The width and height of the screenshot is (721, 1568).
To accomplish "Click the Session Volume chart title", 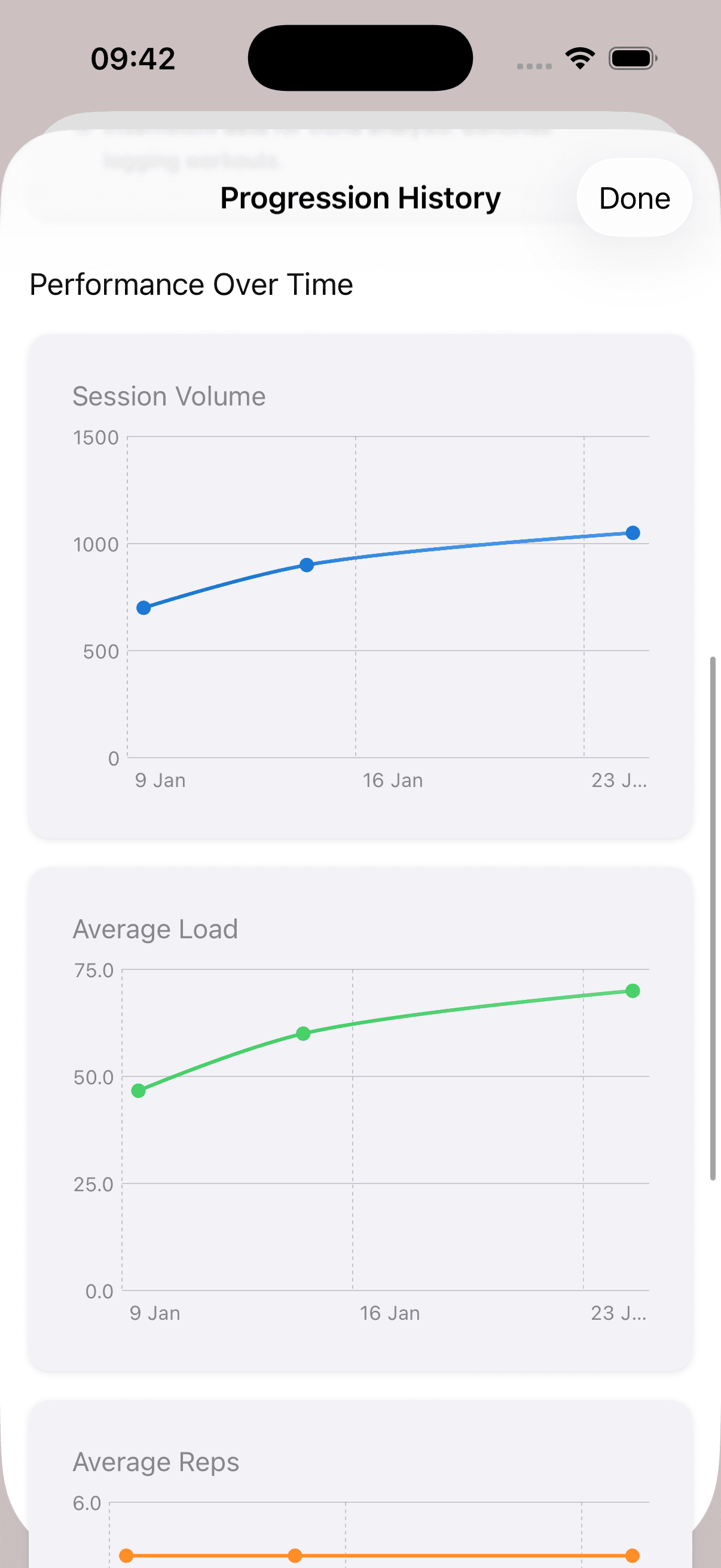I will 169,396.
